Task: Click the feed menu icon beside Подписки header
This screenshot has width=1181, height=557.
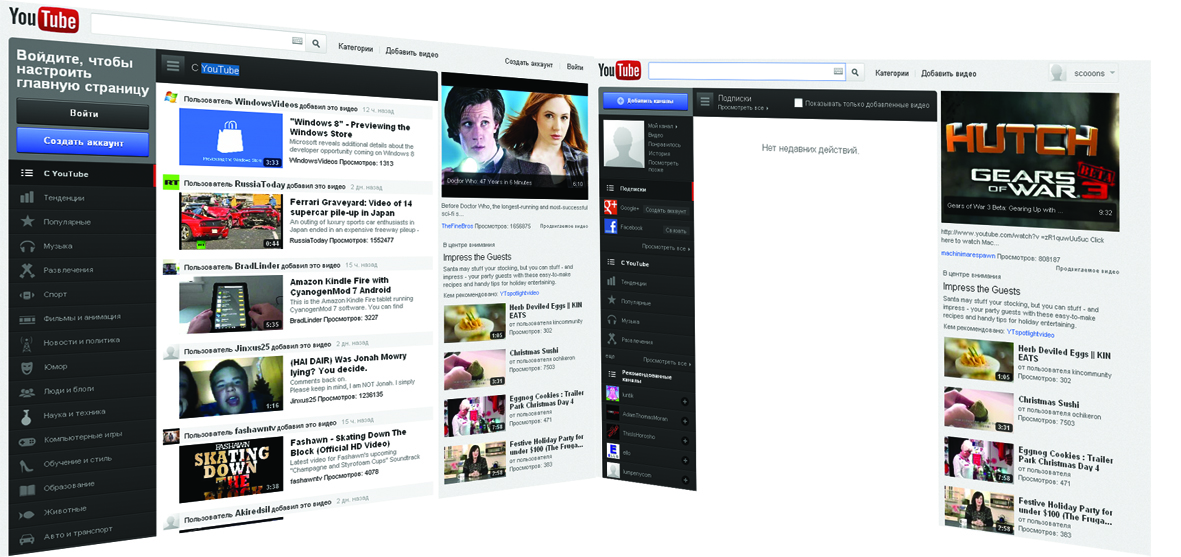Action: click(x=705, y=101)
